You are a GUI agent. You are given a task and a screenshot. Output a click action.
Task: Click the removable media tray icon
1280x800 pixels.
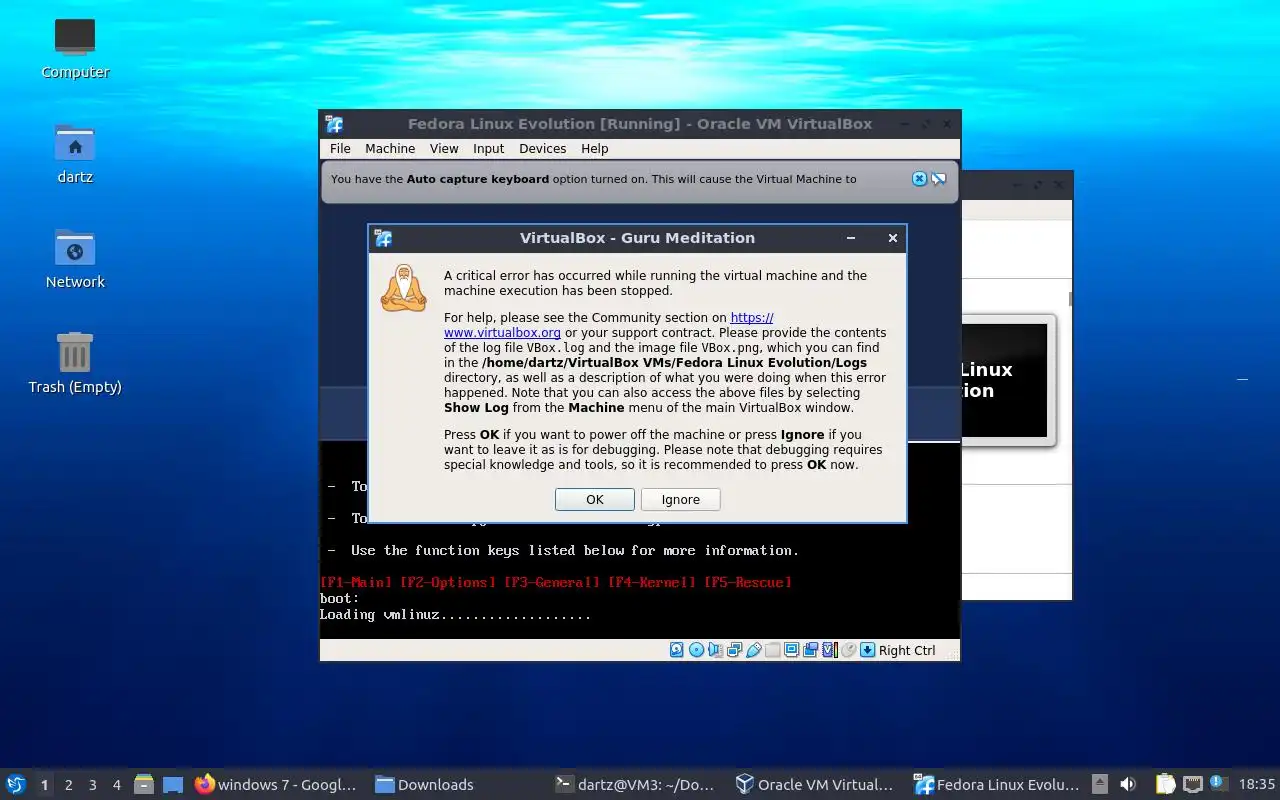[x=1100, y=784]
